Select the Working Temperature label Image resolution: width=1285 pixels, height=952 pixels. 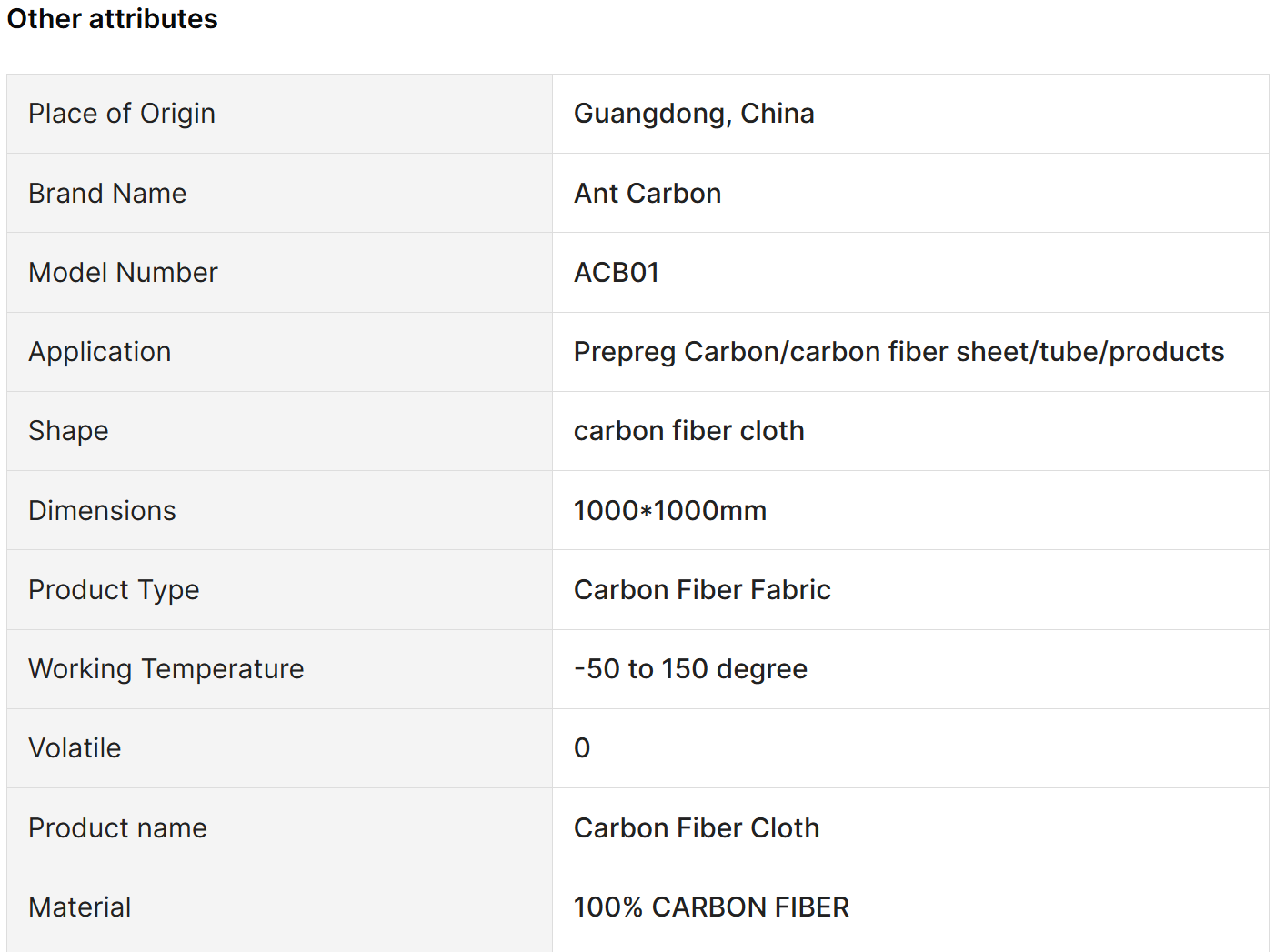(x=166, y=669)
